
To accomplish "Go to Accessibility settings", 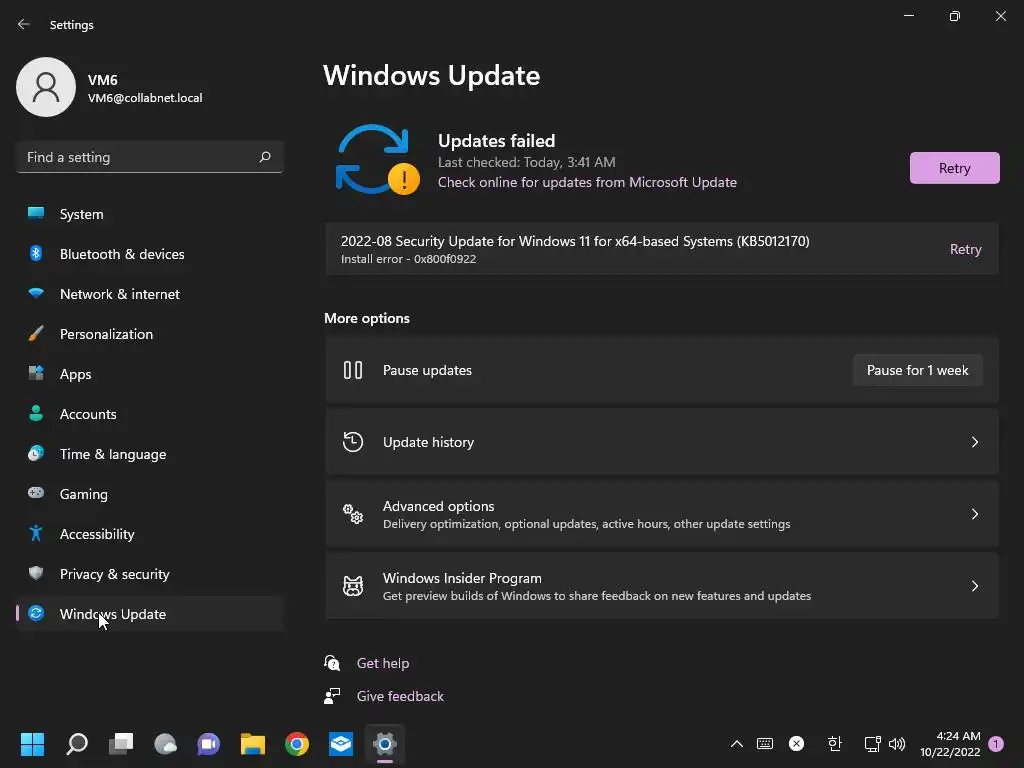I will click(x=150, y=534).
